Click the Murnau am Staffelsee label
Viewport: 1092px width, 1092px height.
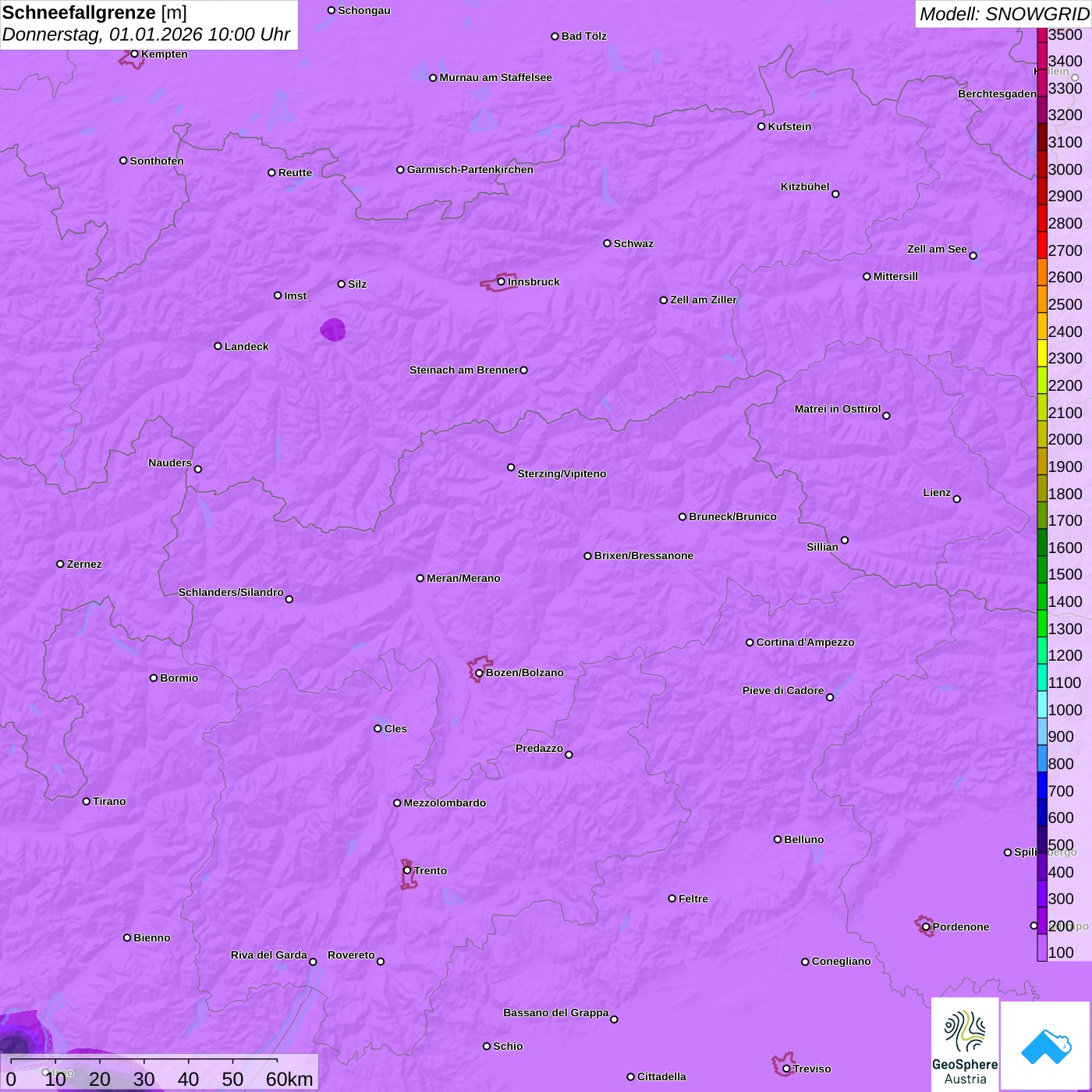pyautogui.click(x=495, y=77)
